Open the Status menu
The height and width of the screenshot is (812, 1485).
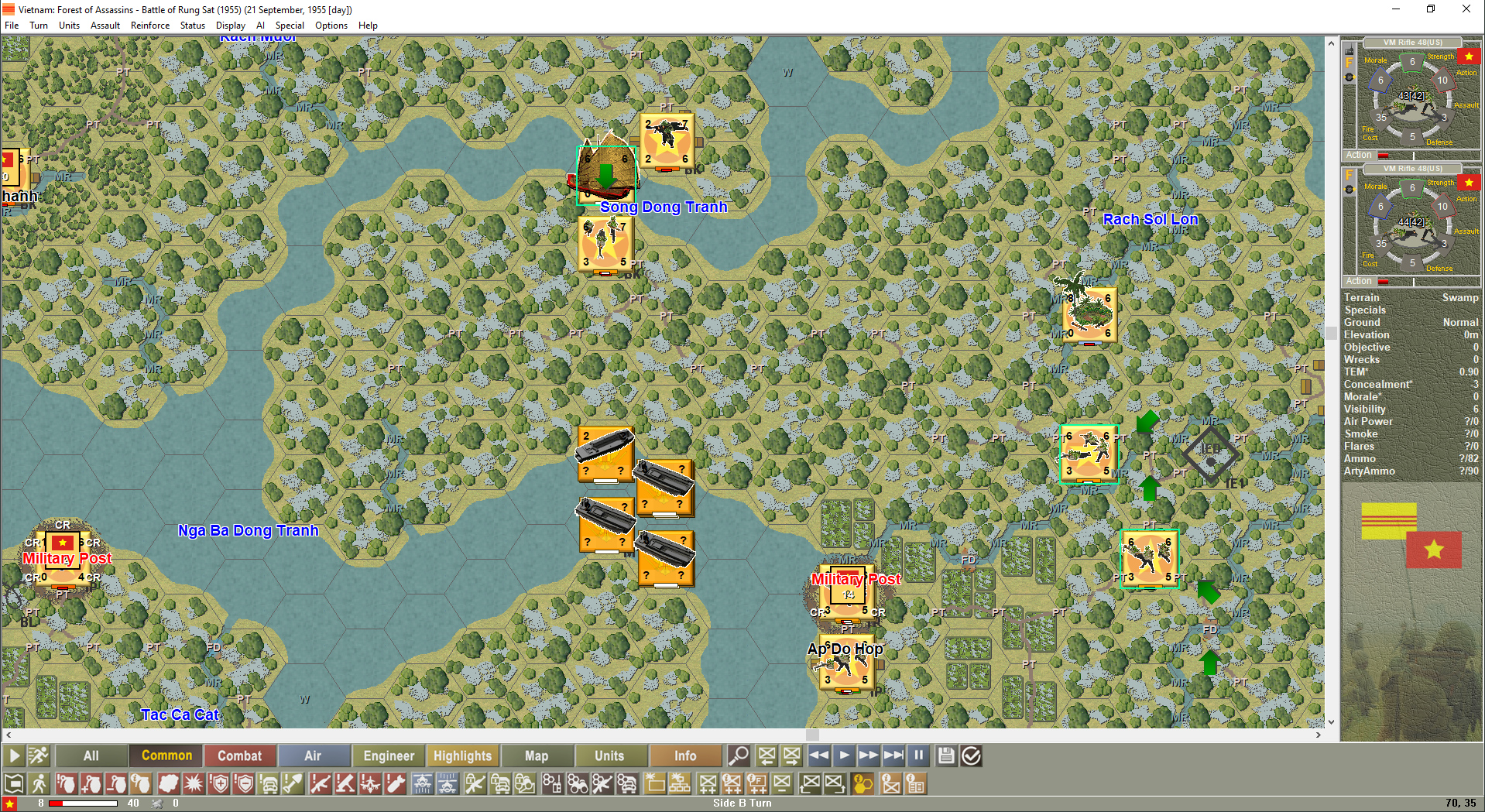pos(193,26)
